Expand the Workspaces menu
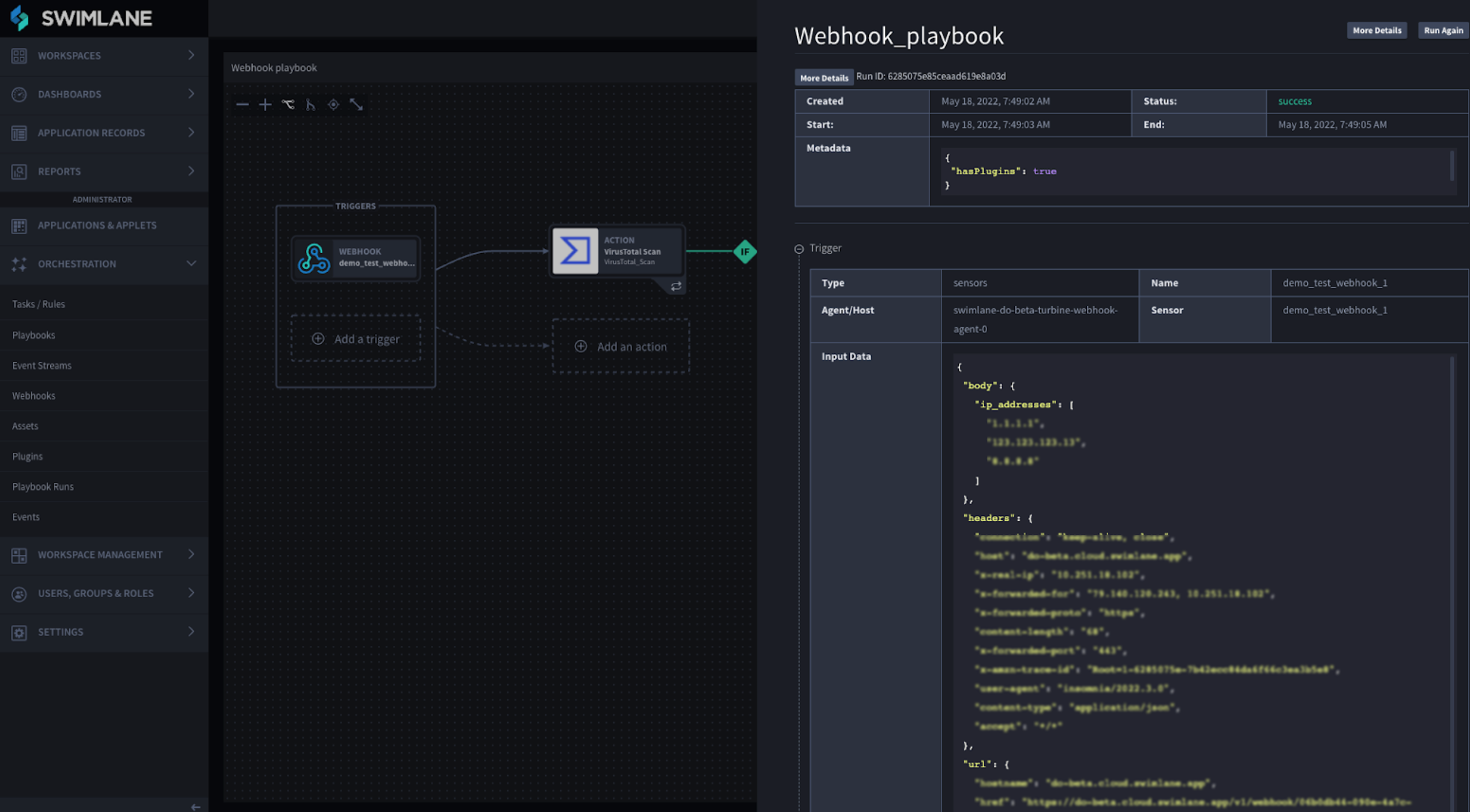The height and width of the screenshot is (812, 1470). pyautogui.click(x=191, y=55)
